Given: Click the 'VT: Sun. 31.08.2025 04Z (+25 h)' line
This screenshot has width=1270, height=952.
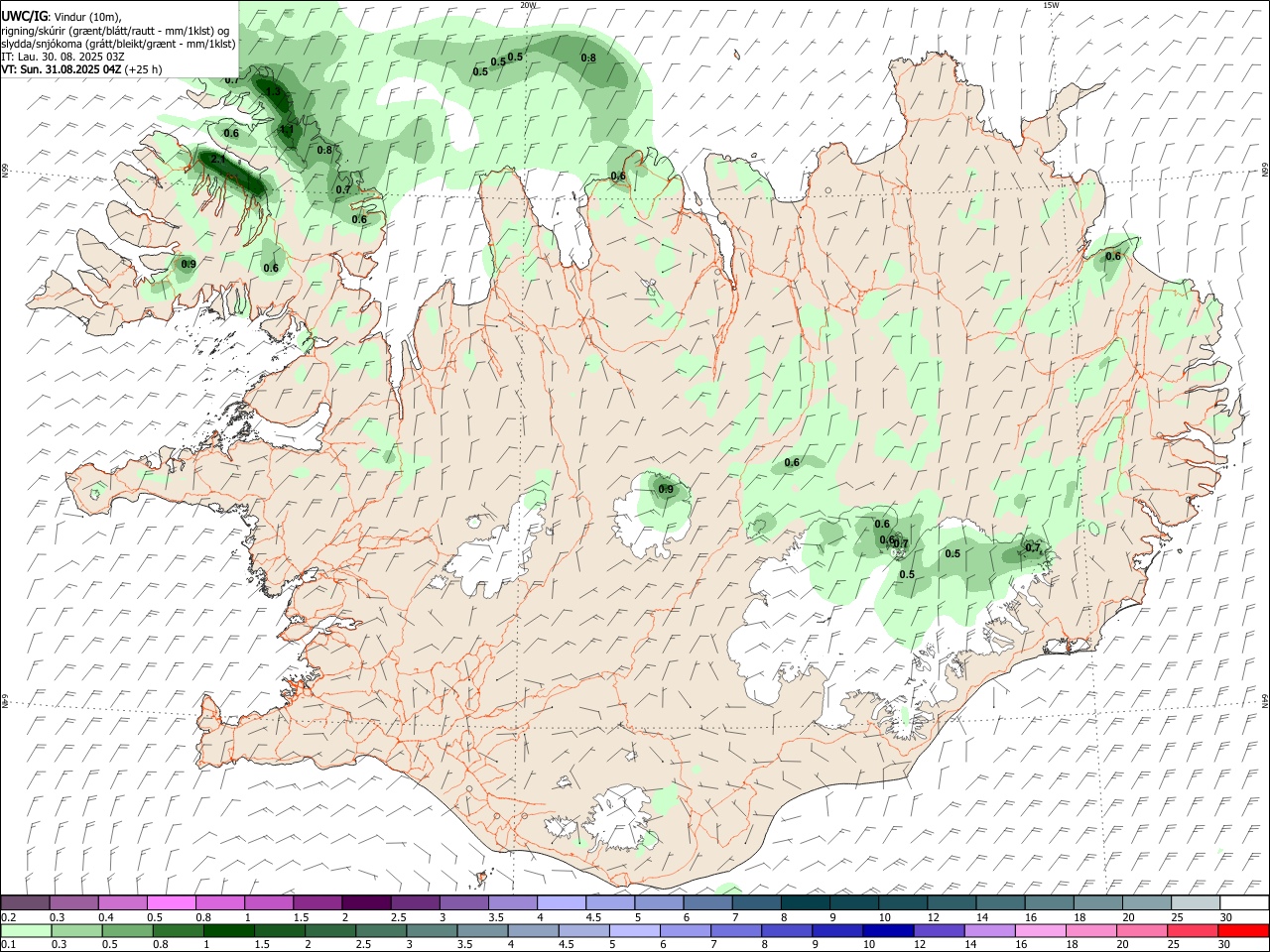Looking at the screenshot, I should (x=81, y=69).
